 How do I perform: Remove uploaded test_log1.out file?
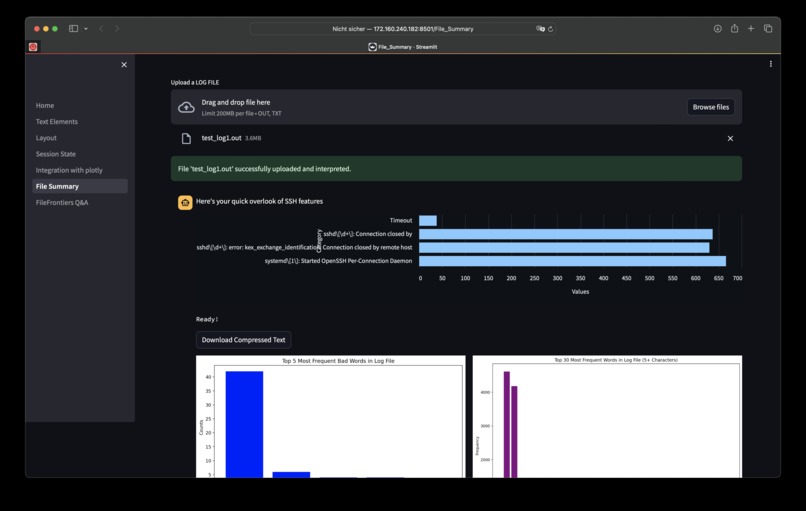pyautogui.click(x=730, y=138)
